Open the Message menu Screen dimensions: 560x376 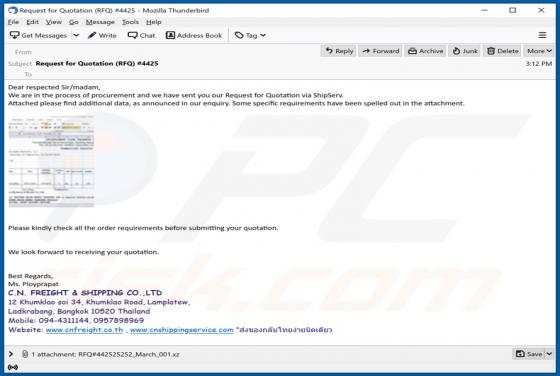point(100,22)
